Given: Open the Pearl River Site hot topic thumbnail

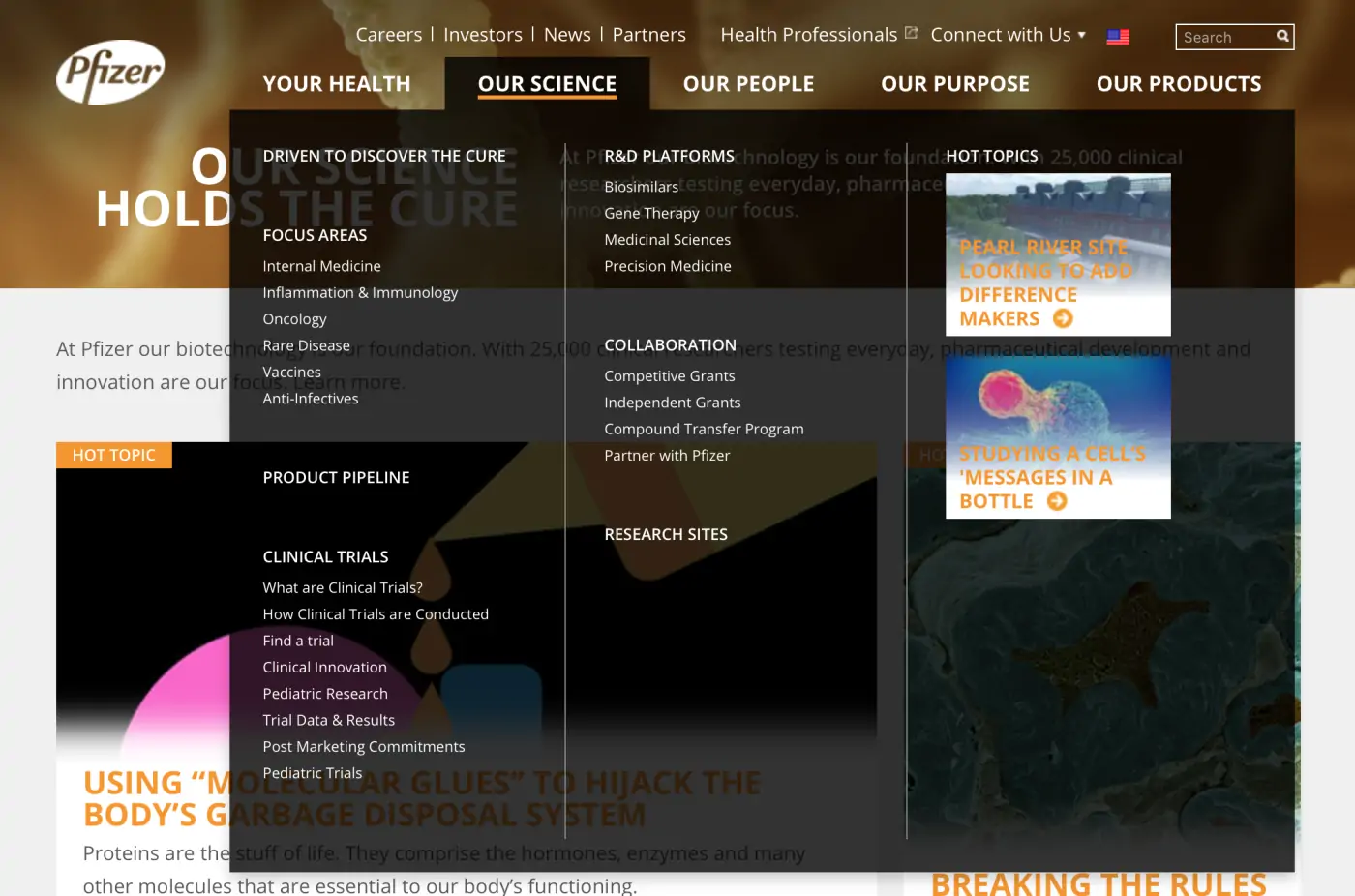Looking at the screenshot, I should [x=1058, y=254].
